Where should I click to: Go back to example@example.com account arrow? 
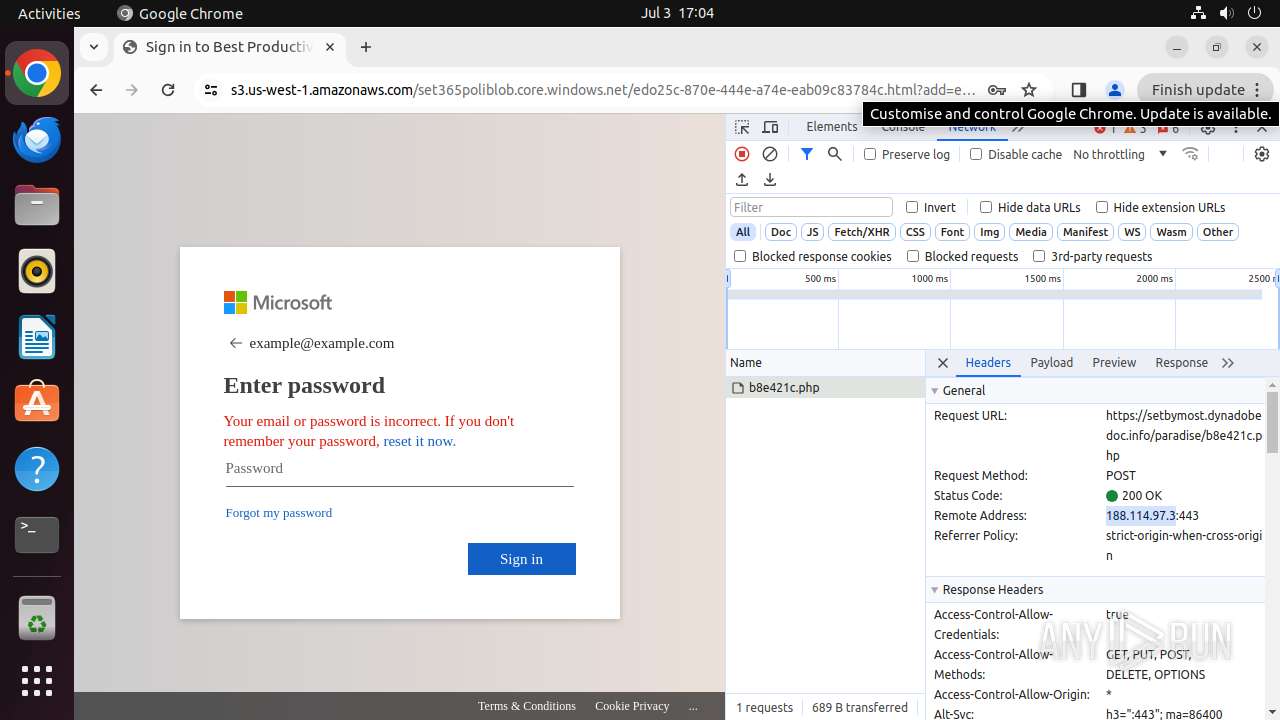click(x=236, y=343)
